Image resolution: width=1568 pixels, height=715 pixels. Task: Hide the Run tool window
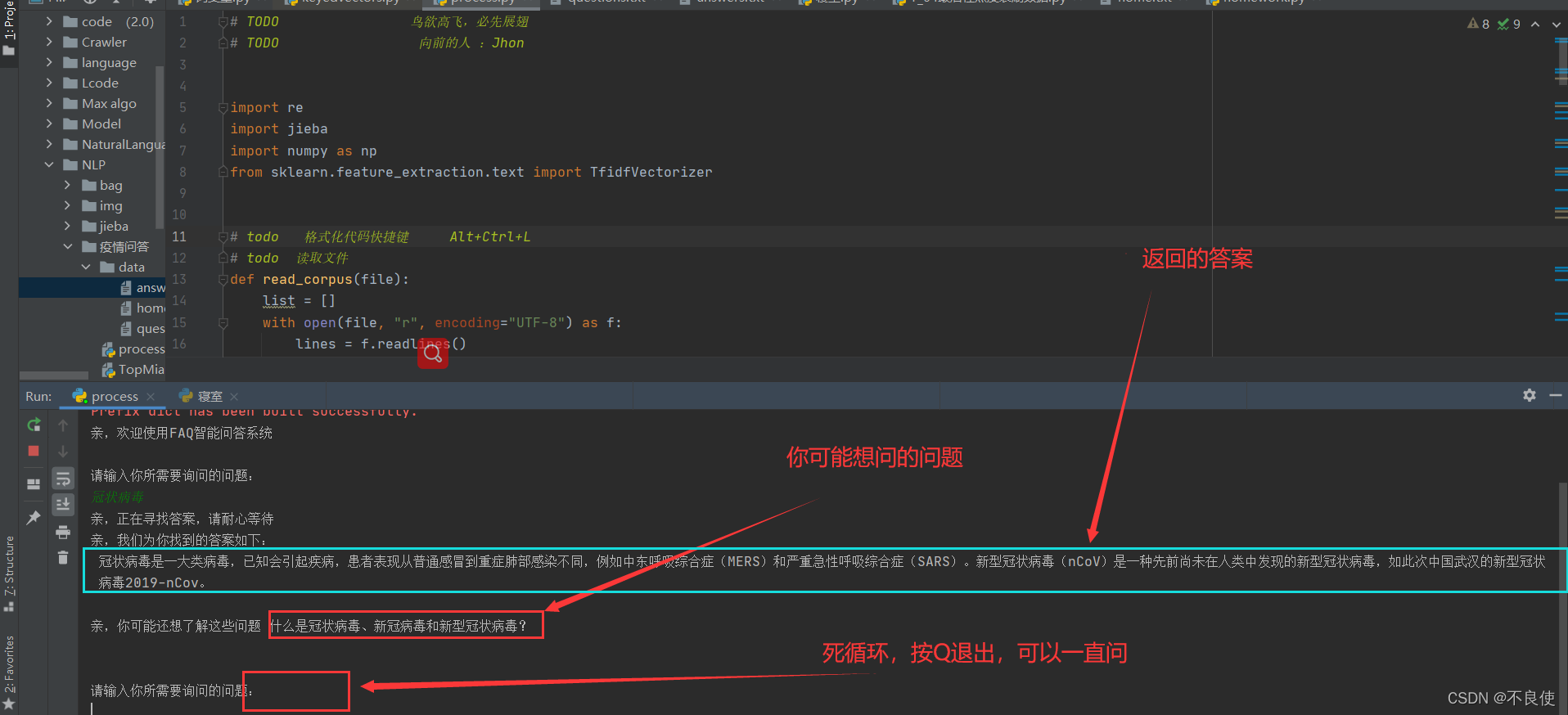coord(1556,395)
